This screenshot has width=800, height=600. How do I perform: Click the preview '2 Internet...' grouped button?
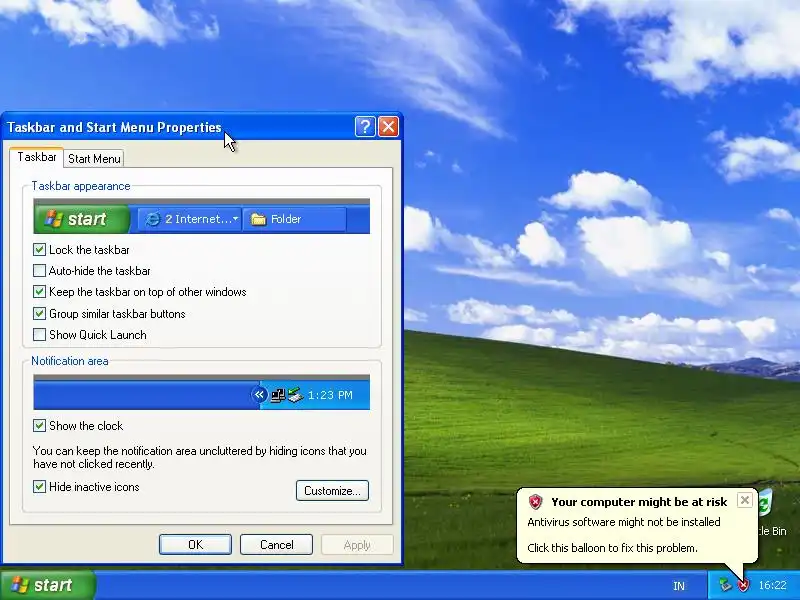pos(189,219)
